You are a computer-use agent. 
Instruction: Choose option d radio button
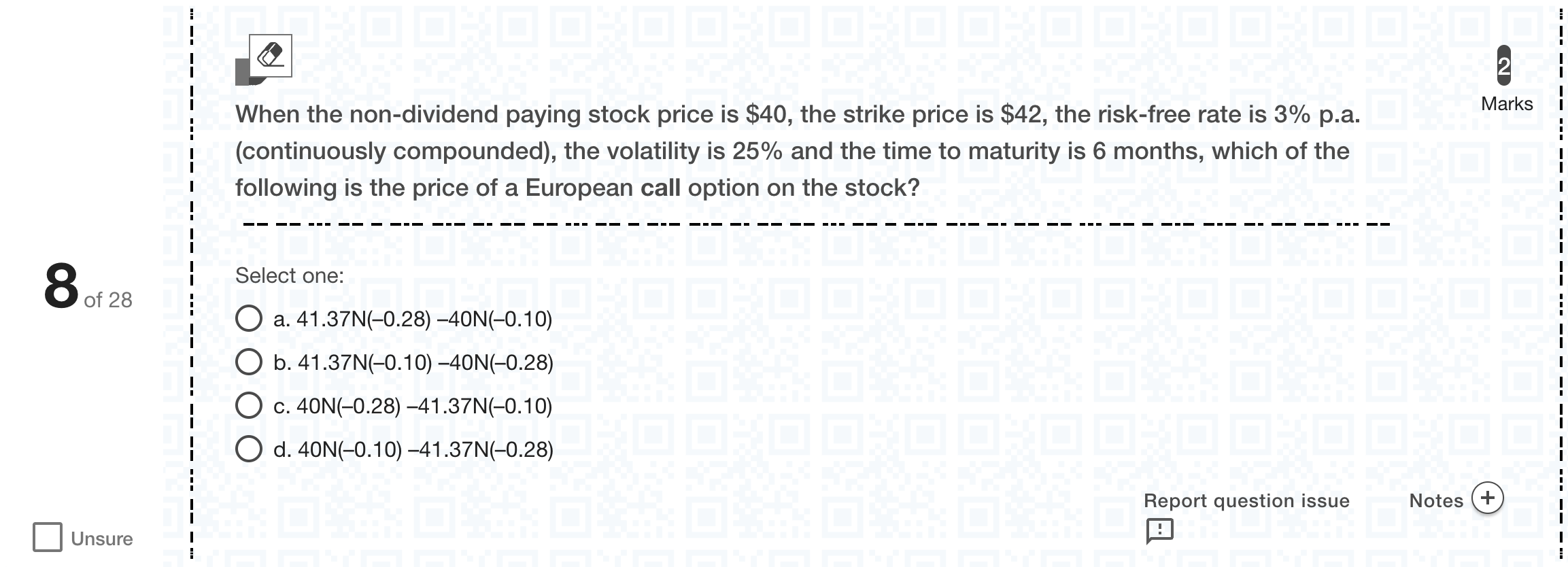point(249,449)
